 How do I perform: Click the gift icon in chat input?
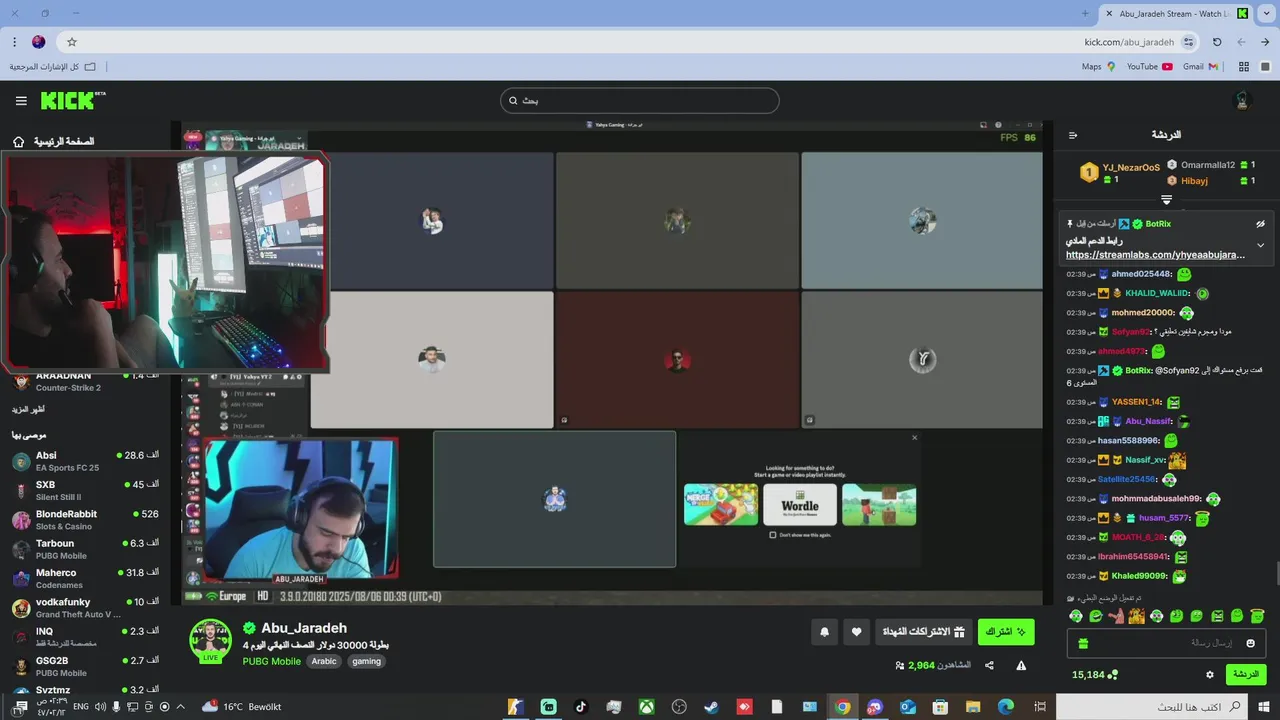(x=1082, y=644)
